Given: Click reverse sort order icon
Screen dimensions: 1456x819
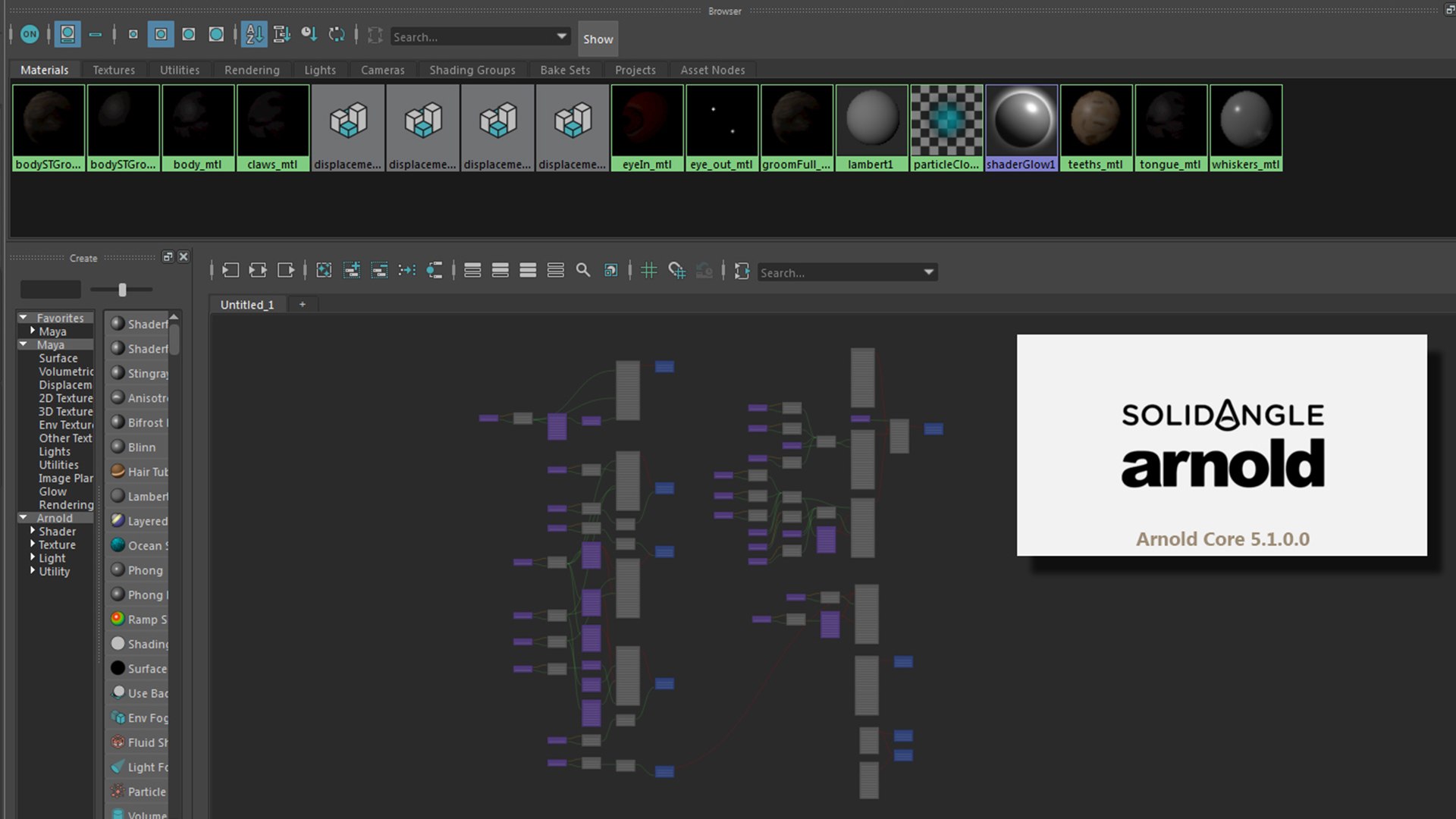Looking at the screenshot, I should point(337,34).
